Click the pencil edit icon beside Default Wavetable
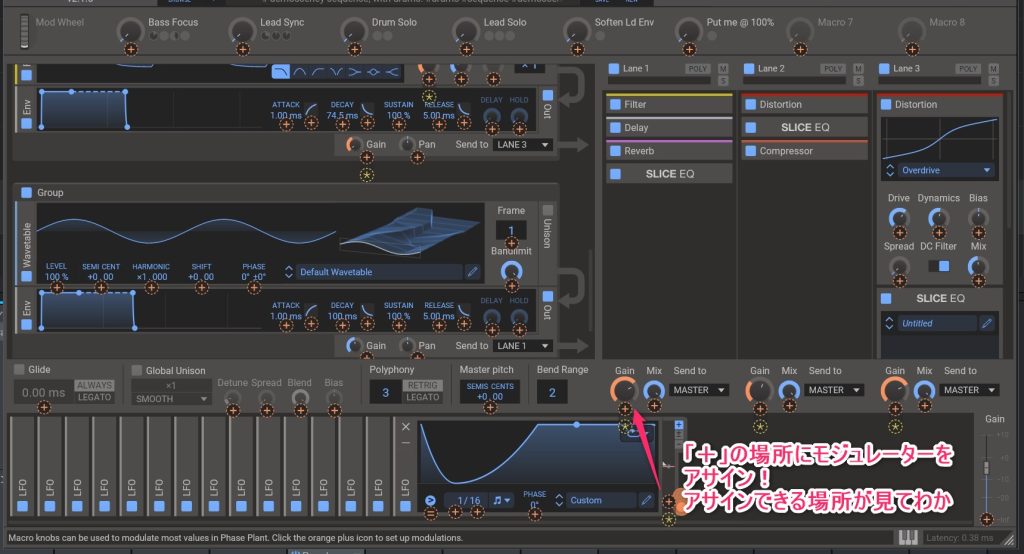The height and width of the screenshot is (554, 1024). 472,271
